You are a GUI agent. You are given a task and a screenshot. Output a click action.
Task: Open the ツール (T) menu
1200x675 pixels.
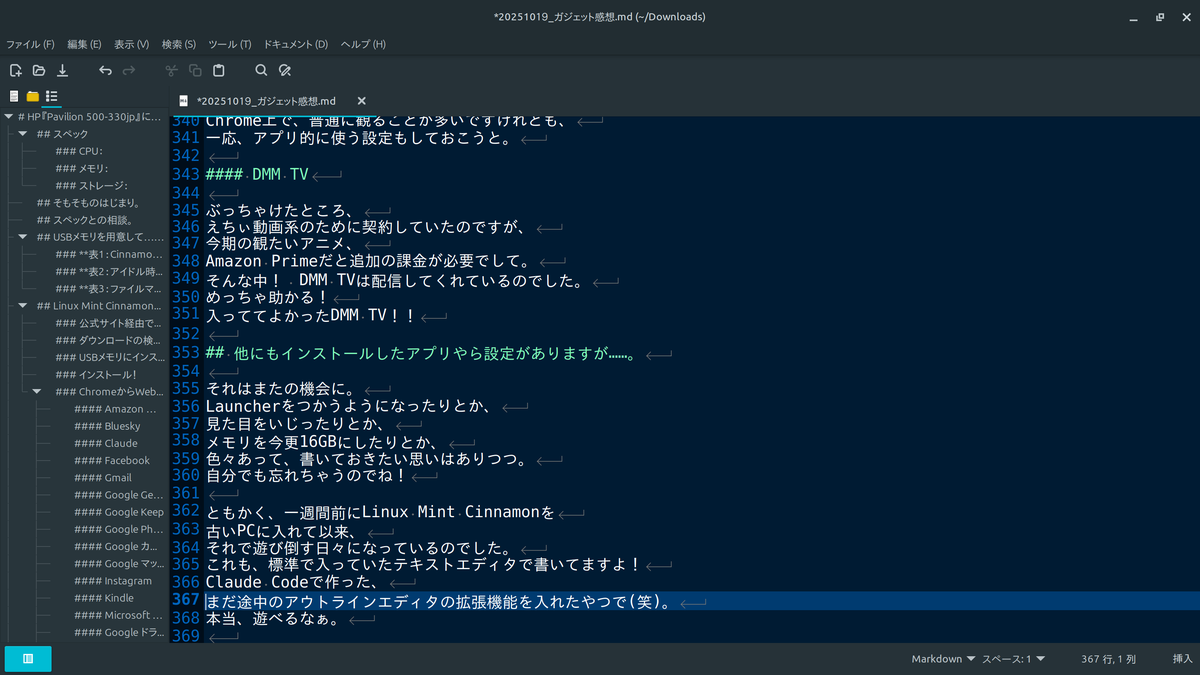pos(229,44)
